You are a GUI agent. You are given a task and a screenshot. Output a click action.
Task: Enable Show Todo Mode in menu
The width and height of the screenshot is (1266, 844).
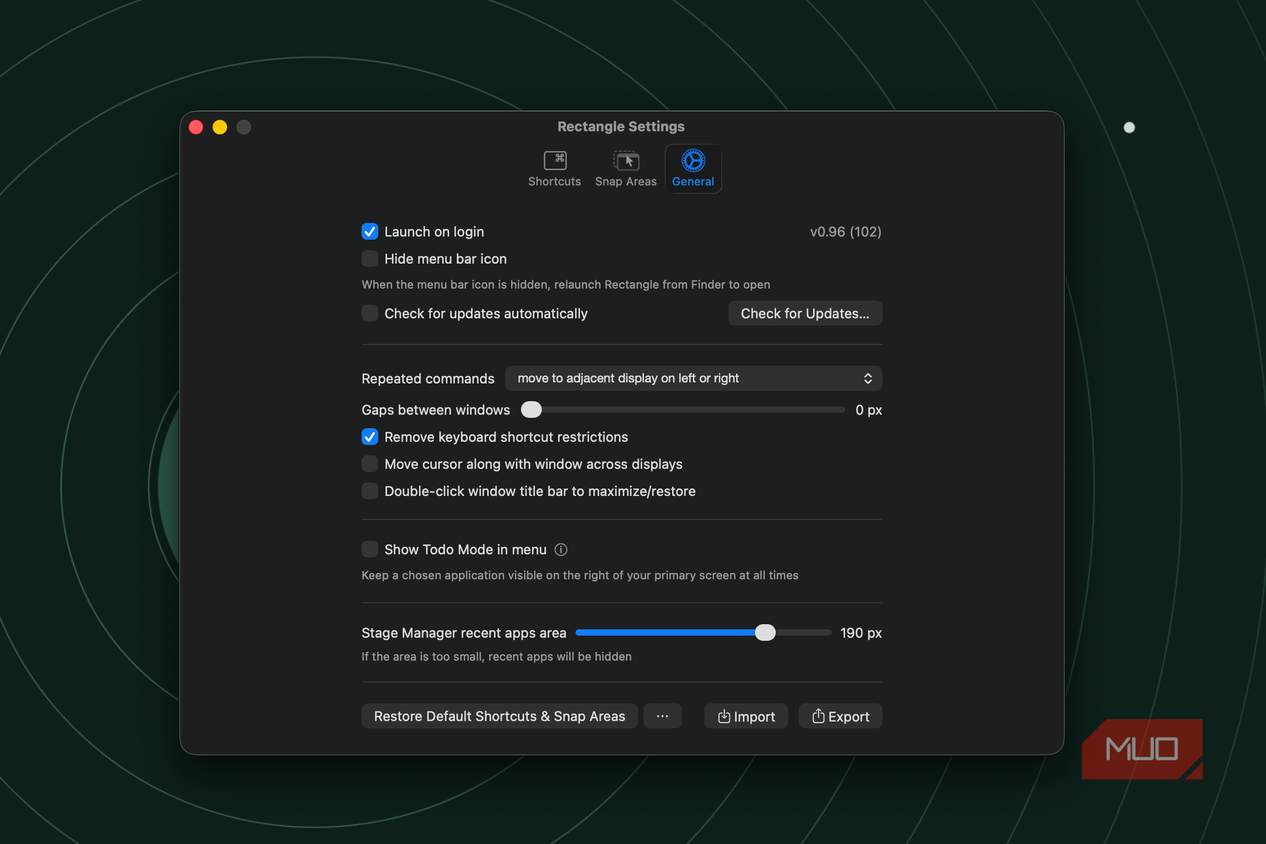pyautogui.click(x=370, y=550)
